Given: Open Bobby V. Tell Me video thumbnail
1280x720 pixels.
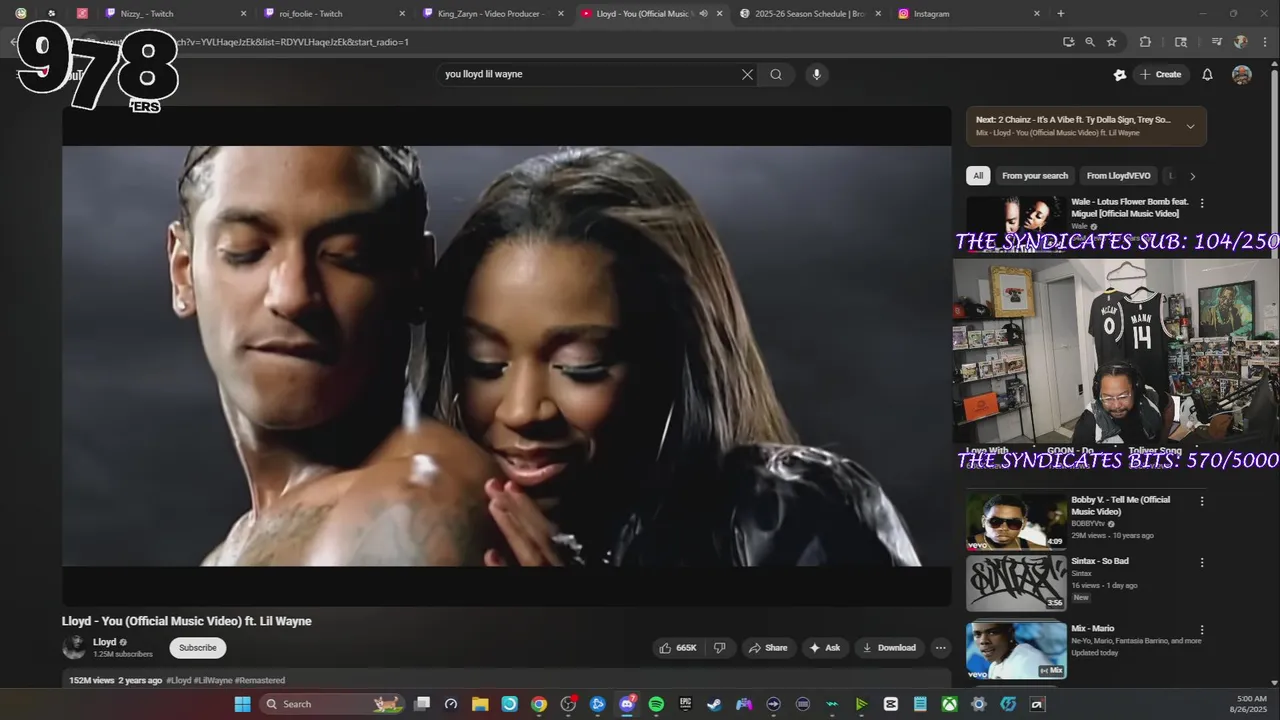Looking at the screenshot, I should 1016,520.
